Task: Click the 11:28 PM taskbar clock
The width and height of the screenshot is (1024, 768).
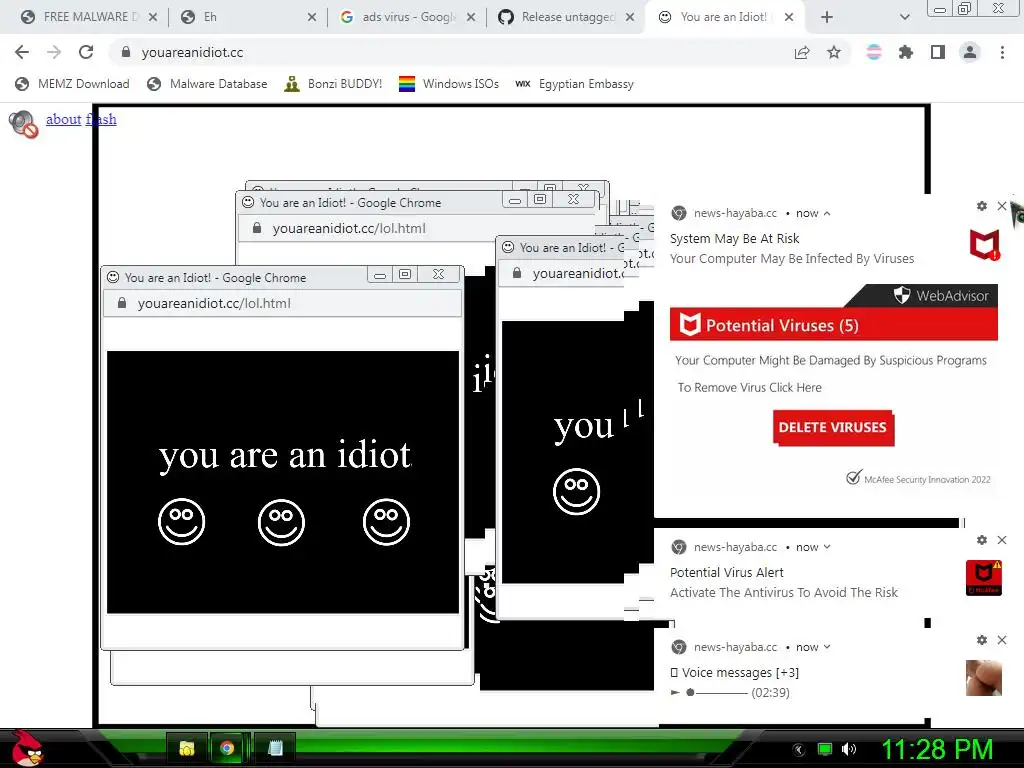Action: [x=937, y=749]
